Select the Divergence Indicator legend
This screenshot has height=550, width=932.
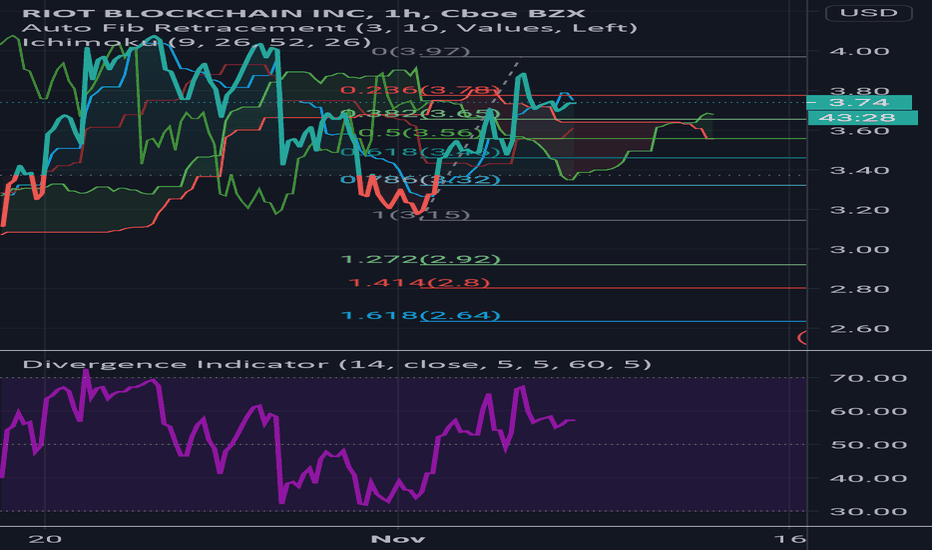(337, 364)
